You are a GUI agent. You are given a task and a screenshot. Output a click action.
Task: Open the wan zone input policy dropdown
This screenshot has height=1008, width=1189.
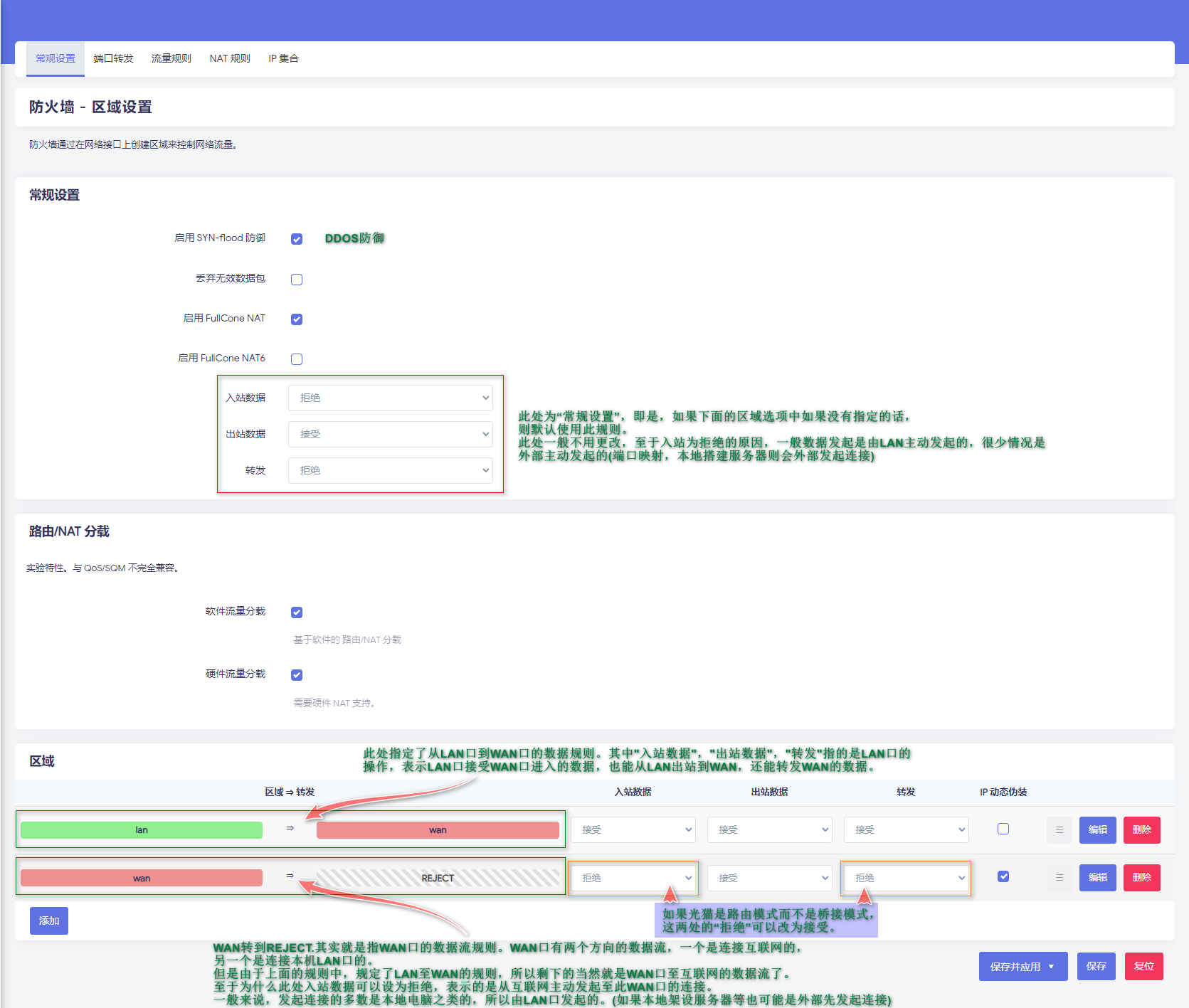pyautogui.click(x=633, y=878)
